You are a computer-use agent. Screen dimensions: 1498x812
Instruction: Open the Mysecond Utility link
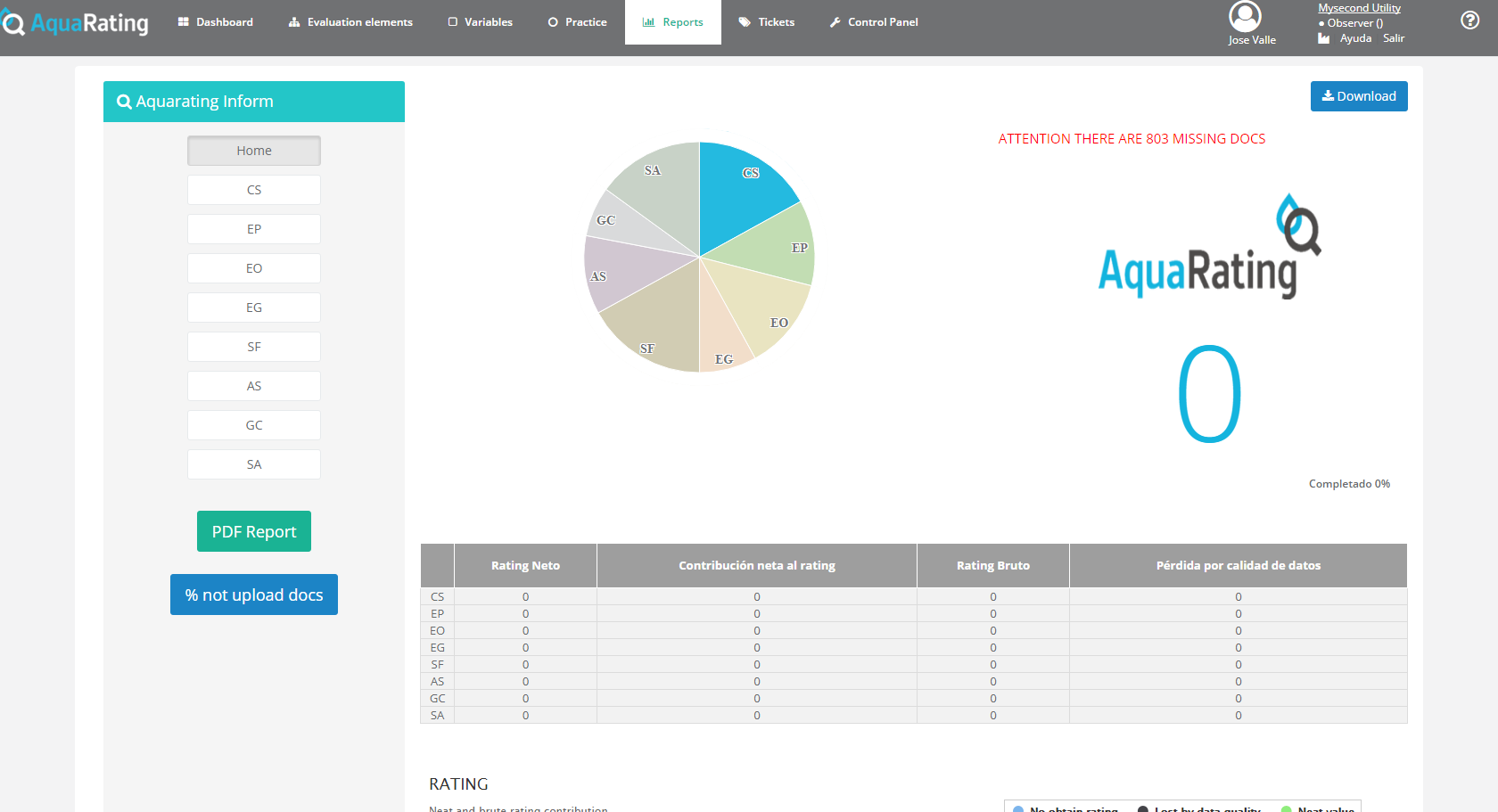(1359, 8)
